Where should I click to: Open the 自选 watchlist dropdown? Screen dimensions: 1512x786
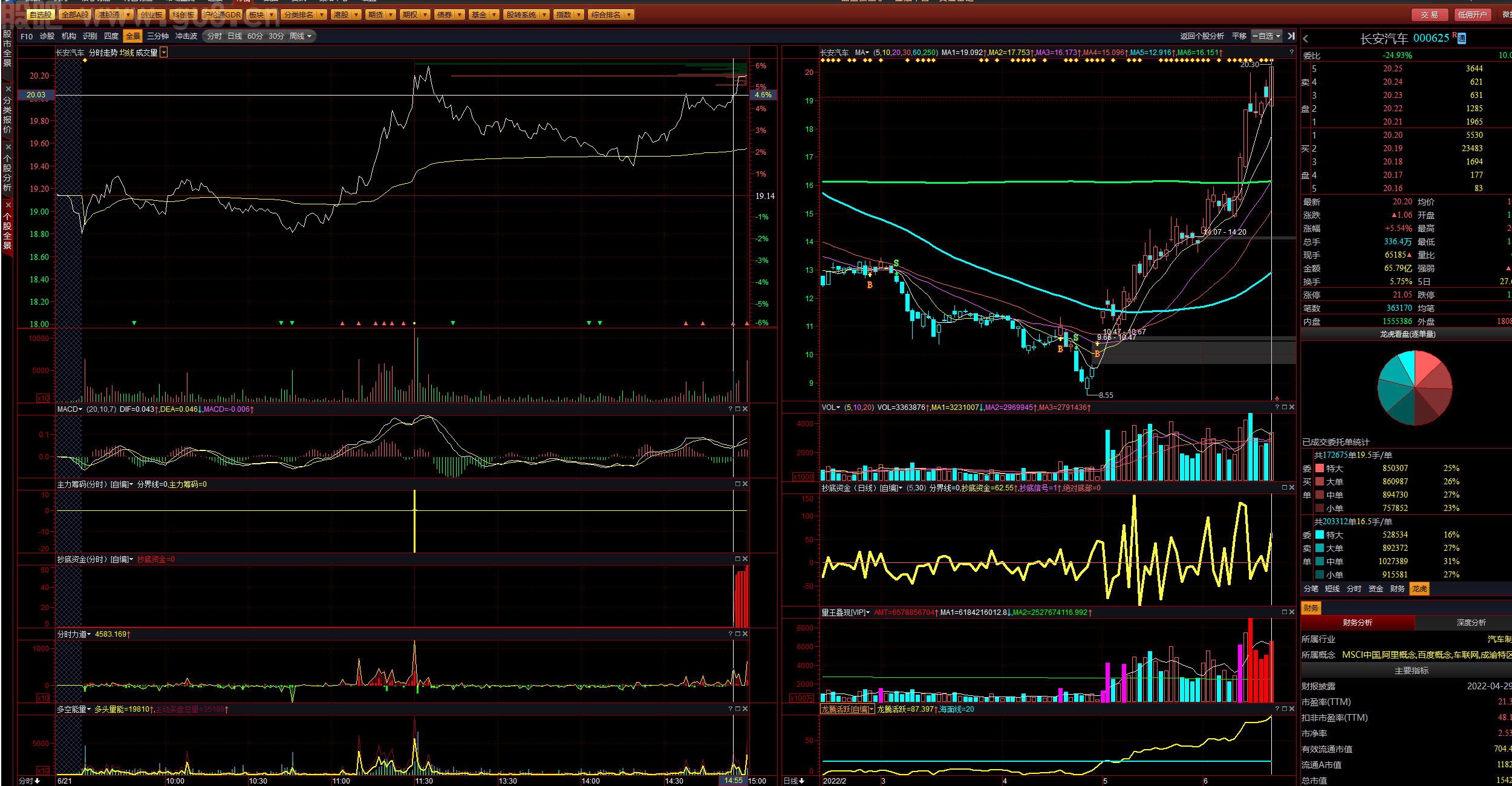1267,36
